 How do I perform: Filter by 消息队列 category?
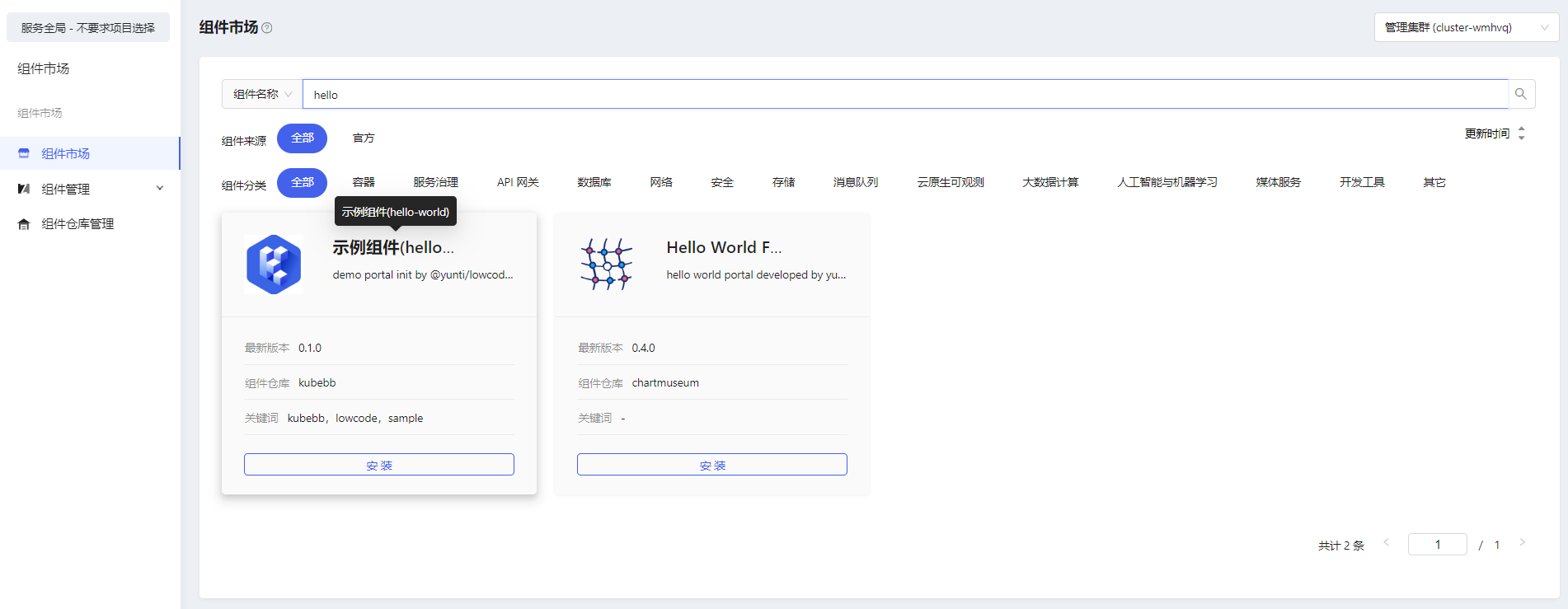click(856, 182)
